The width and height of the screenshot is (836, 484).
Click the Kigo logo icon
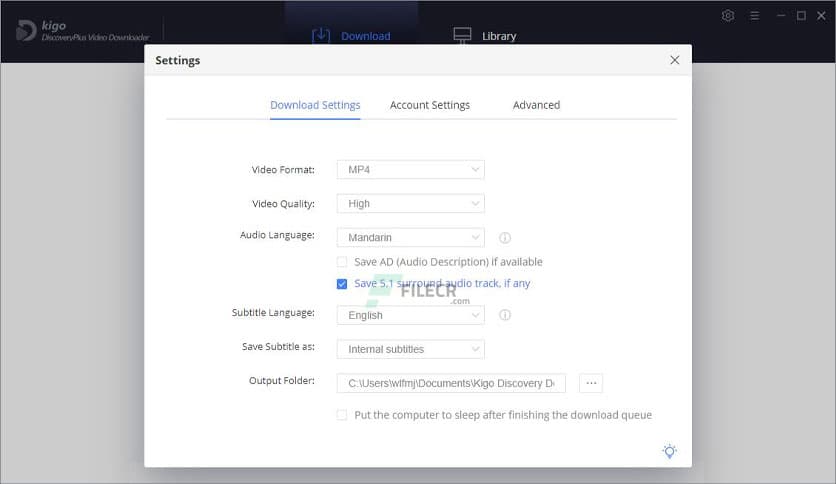point(26,30)
